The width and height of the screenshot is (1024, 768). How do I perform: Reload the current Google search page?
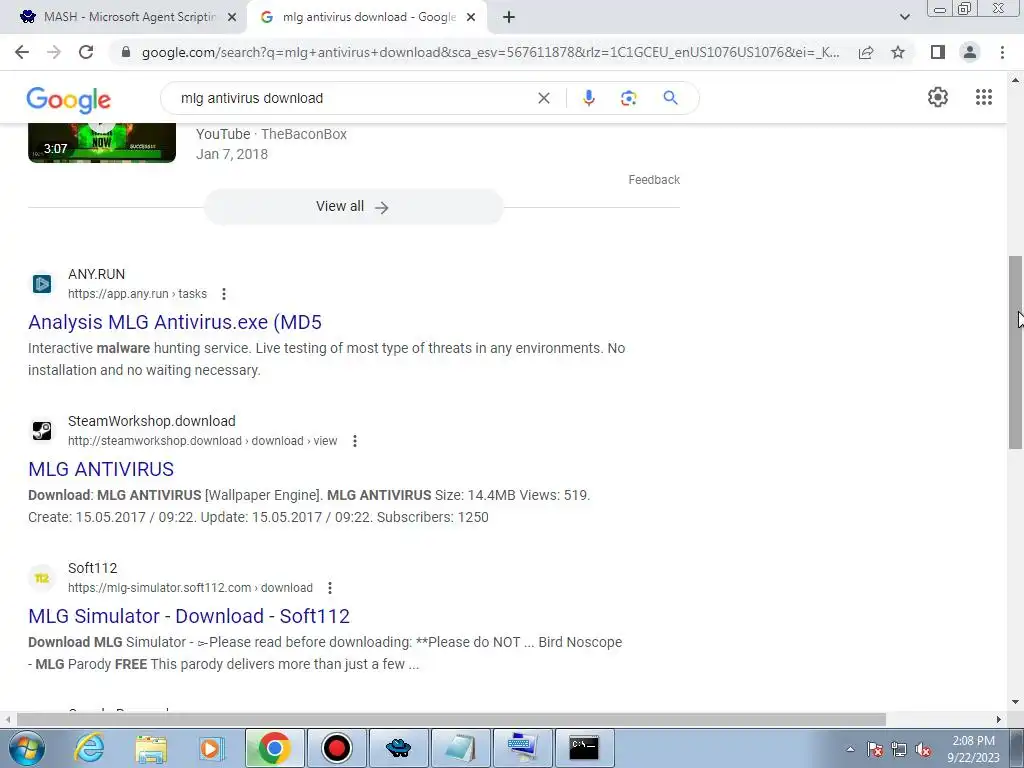[86, 52]
